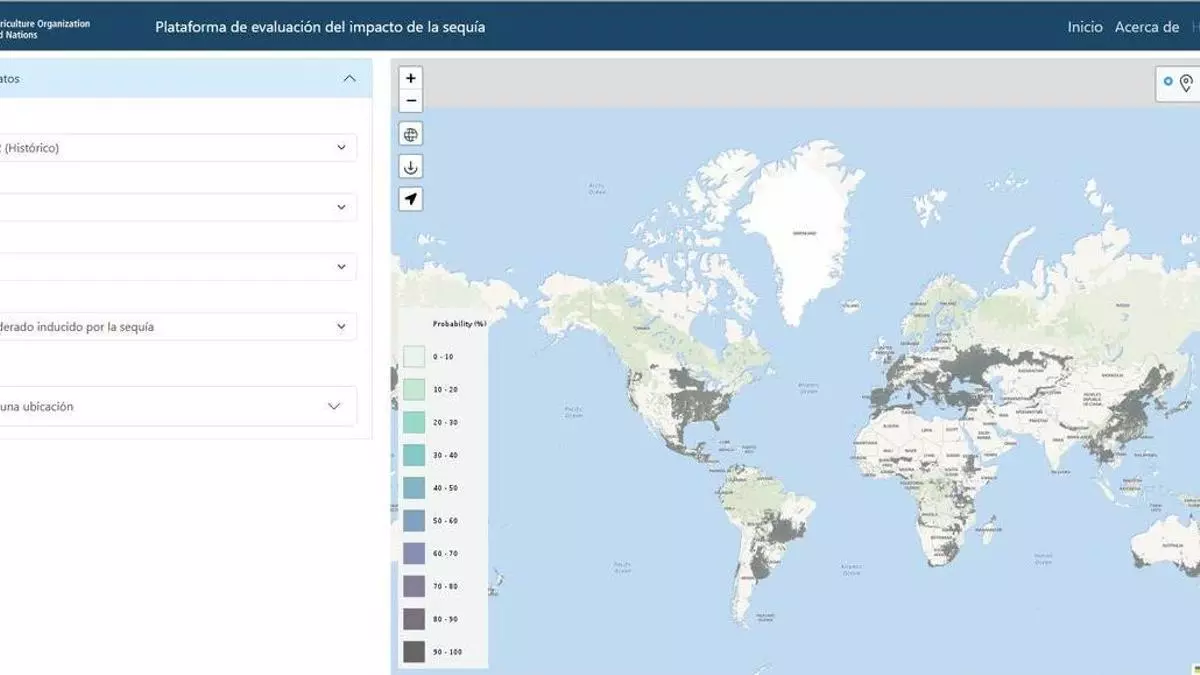Open the Acerca de page
This screenshot has width=1200, height=675.
pyautogui.click(x=1146, y=27)
